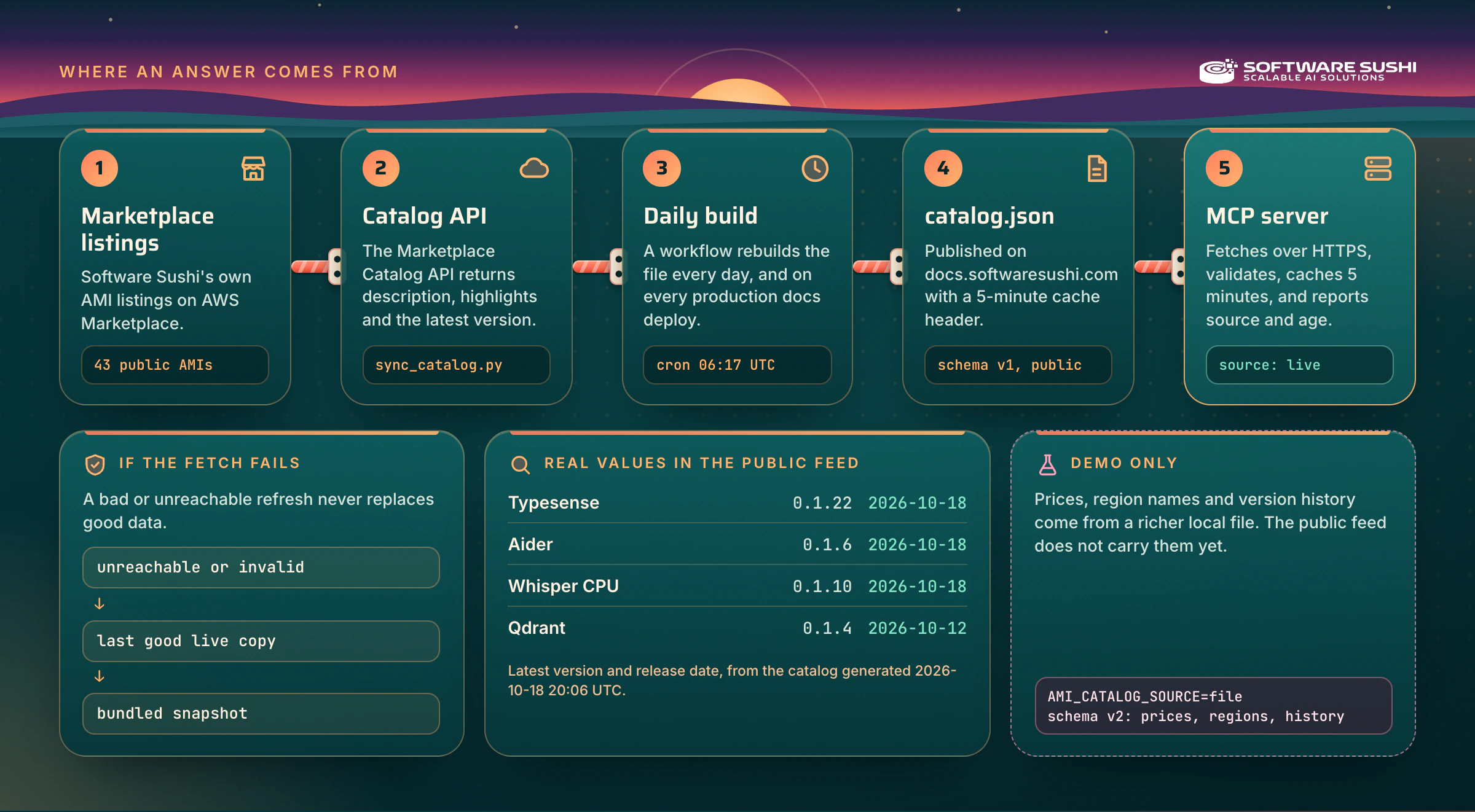Click the date '2026-10-18' in Typesense row
The width and height of the screenshot is (1475, 812).
click(917, 503)
